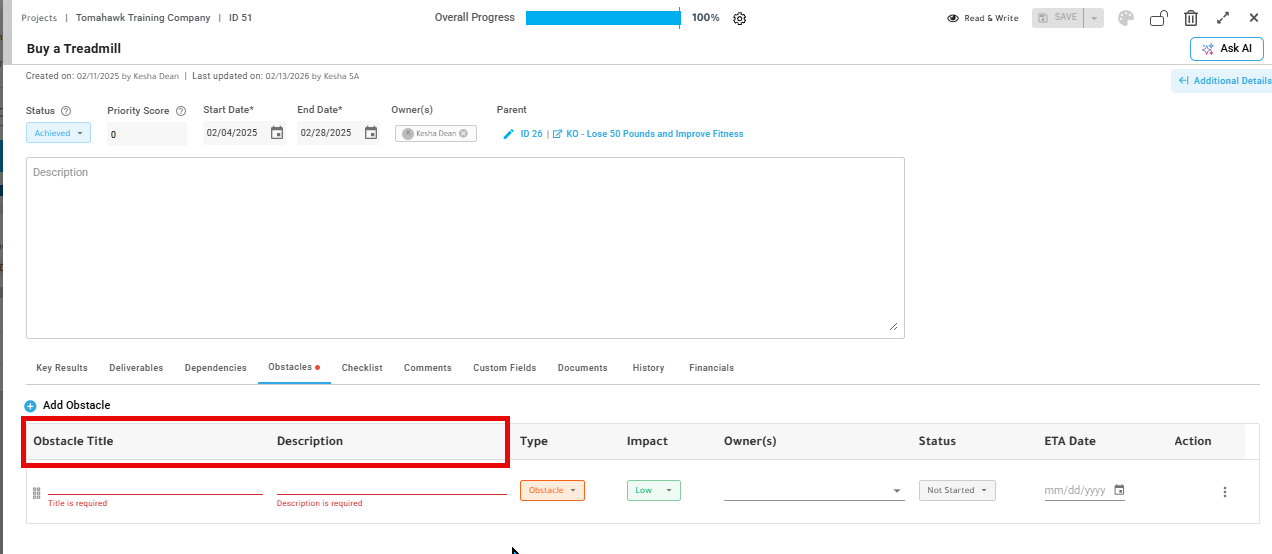The width and height of the screenshot is (1272, 554).
Task: Open the End Date calendar picker
Action: [x=371, y=133]
